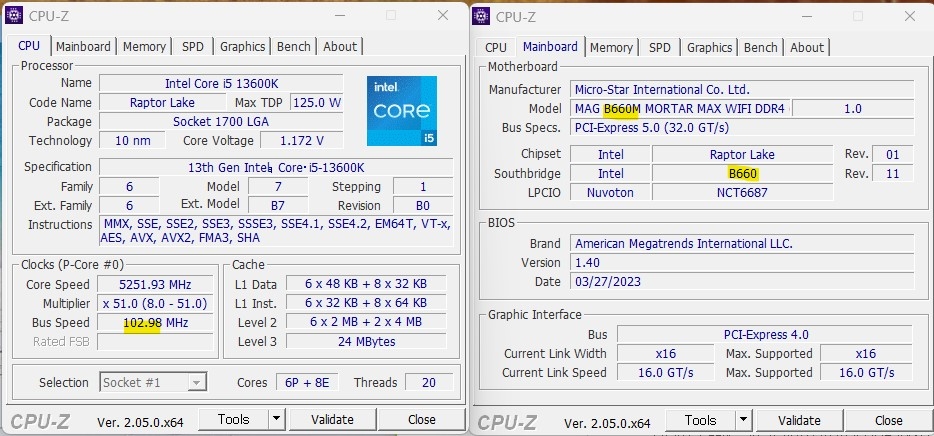The image size is (934, 436).
Task: Click Multiplier value 'x 51.0 (8.0 - 51.0)'
Action: tap(155, 304)
